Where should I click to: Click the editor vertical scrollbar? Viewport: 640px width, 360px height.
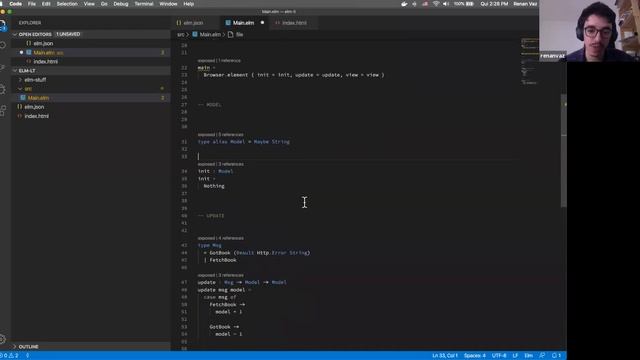click(564, 151)
